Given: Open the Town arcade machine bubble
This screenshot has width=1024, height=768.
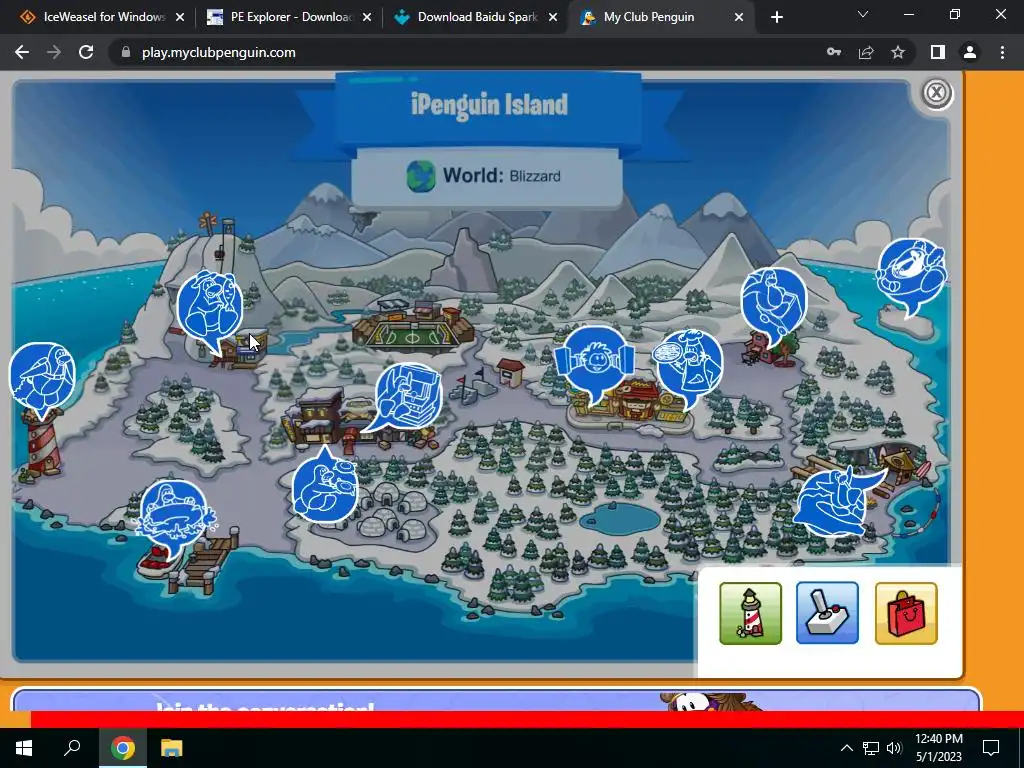Looking at the screenshot, I should 407,396.
